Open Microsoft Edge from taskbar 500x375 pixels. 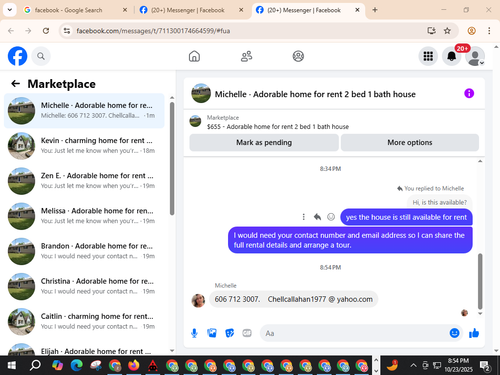(x=77, y=366)
